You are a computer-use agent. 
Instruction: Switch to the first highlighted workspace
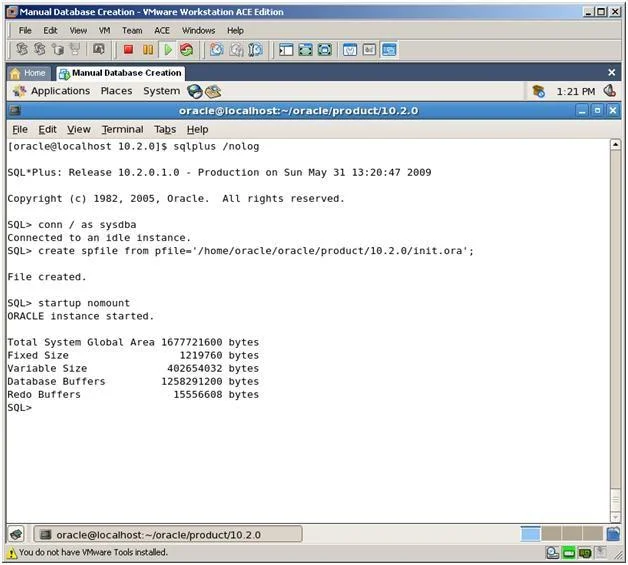(530, 534)
